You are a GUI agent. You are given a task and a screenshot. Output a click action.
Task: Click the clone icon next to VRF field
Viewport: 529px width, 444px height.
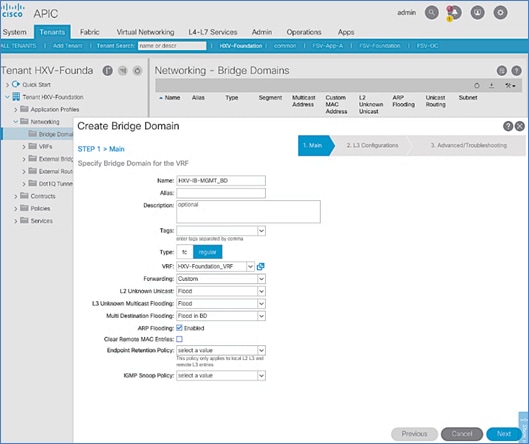point(260,267)
